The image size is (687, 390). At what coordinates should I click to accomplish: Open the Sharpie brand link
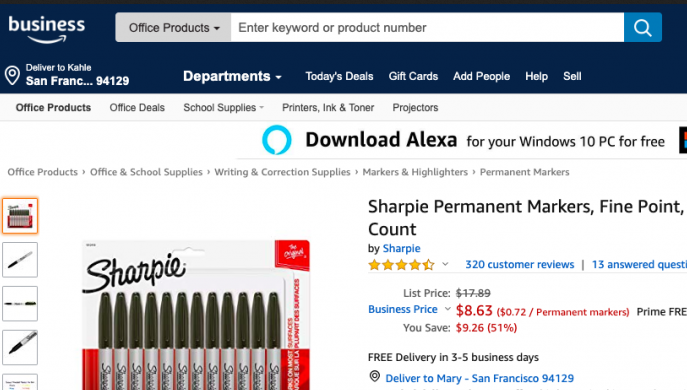(x=401, y=248)
